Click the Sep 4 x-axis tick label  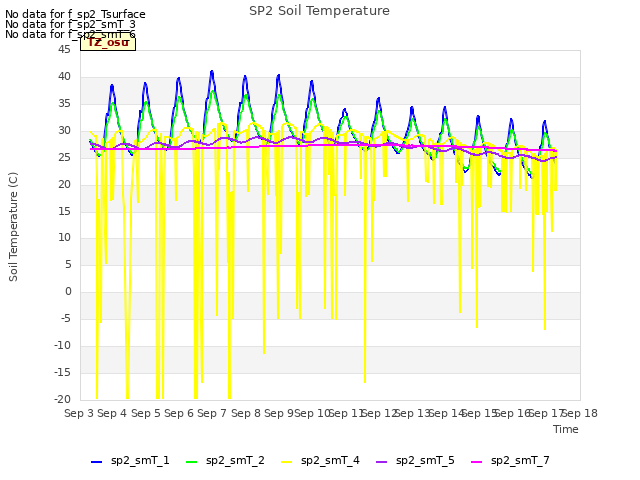(112, 413)
